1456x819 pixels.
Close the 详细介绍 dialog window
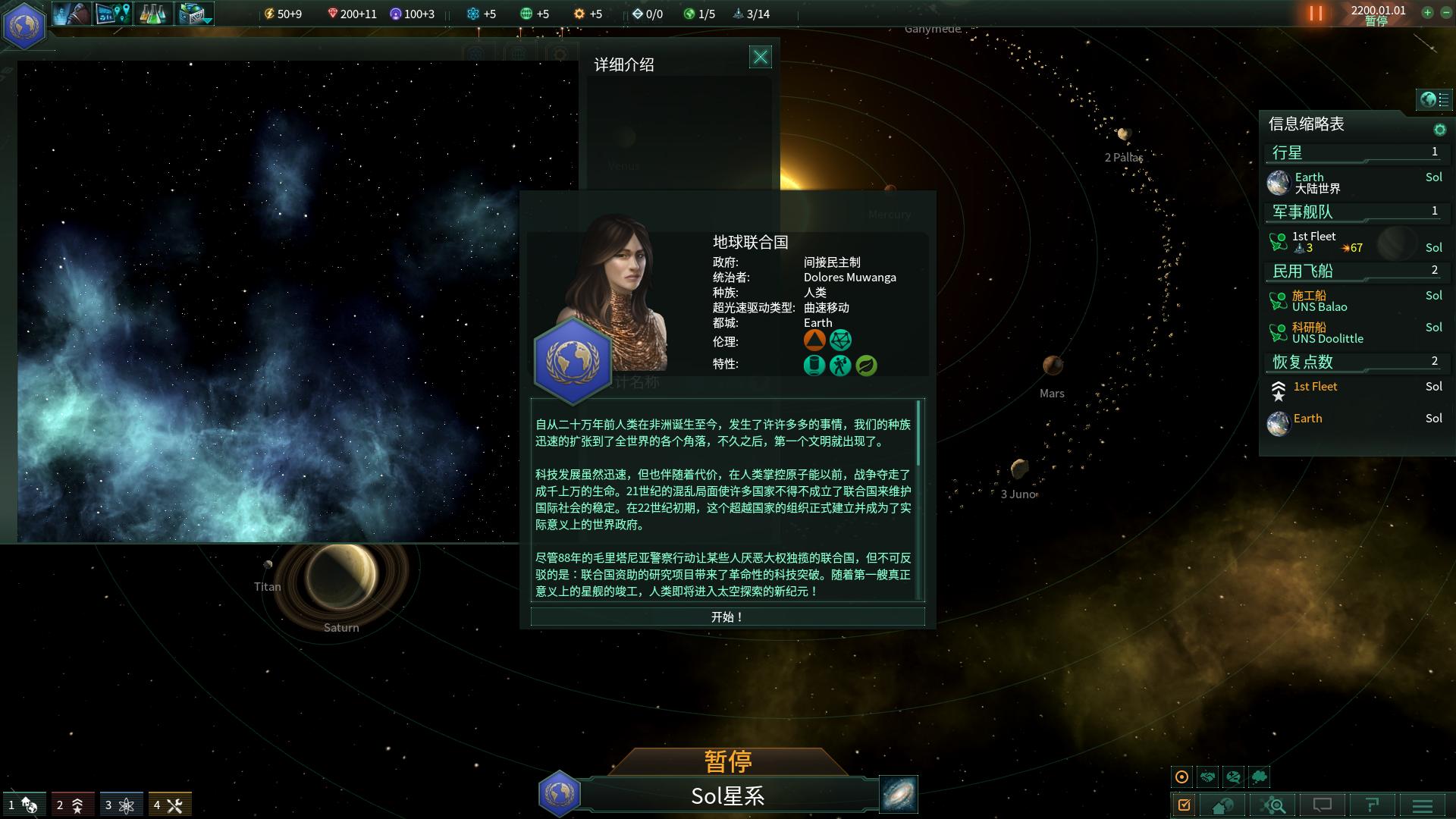pos(760,57)
